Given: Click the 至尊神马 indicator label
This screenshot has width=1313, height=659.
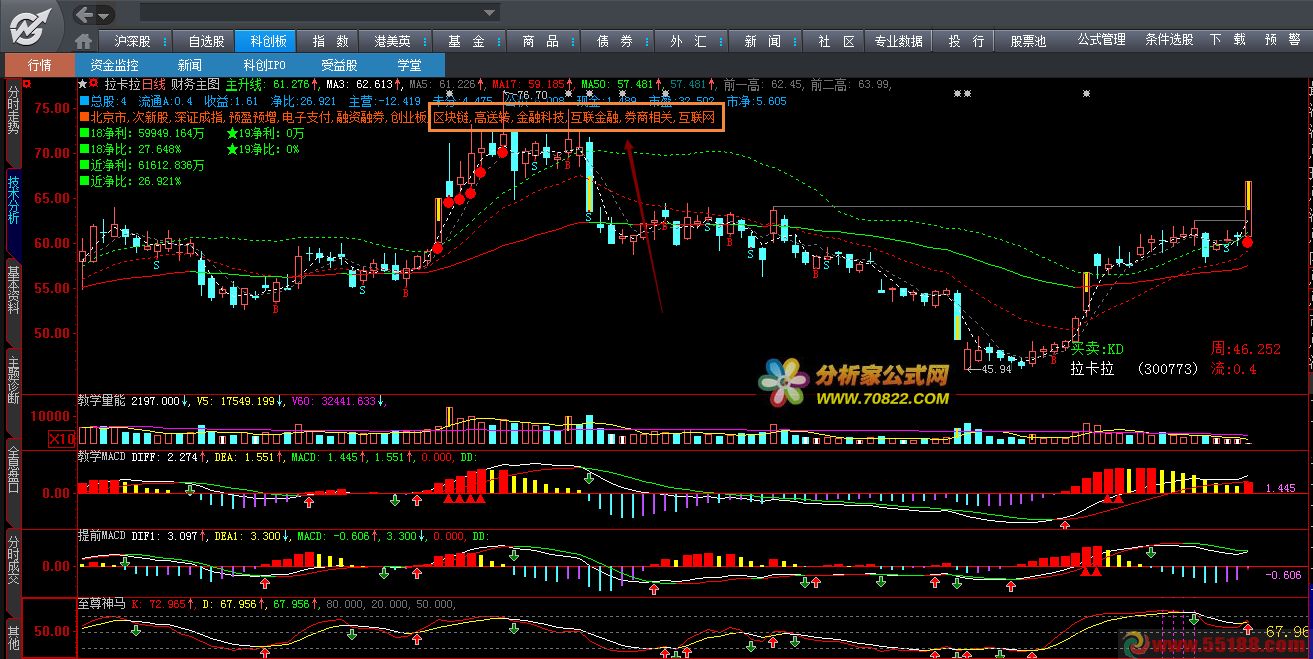Looking at the screenshot, I should click(102, 604).
